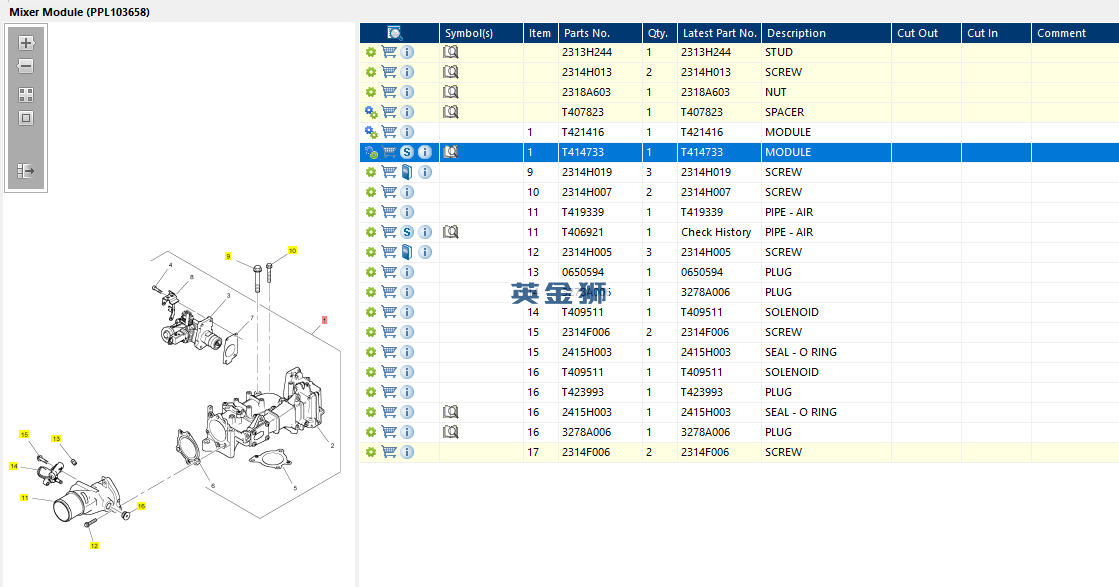The width and height of the screenshot is (1119, 587).
Task: Click the list-arrow export icon in diagram toolbar
Action: click(26, 171)
